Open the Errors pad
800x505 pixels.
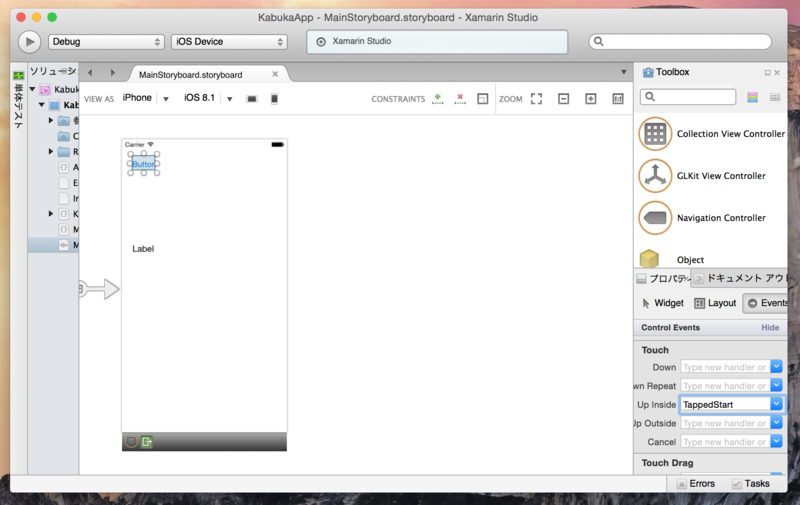click(x=696, y=484)
